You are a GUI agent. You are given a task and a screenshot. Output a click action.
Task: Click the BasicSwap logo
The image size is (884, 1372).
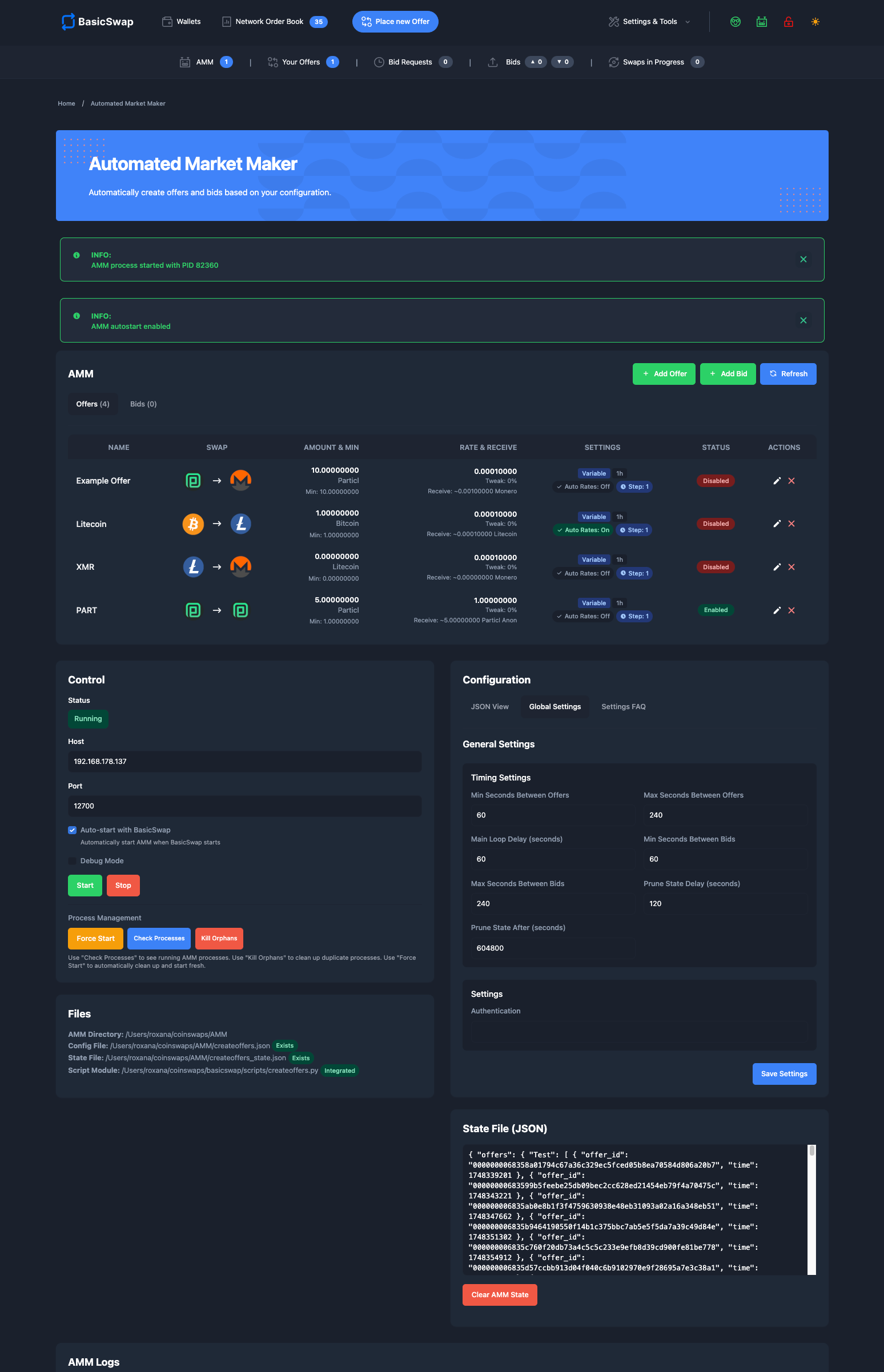pos(98,22)
